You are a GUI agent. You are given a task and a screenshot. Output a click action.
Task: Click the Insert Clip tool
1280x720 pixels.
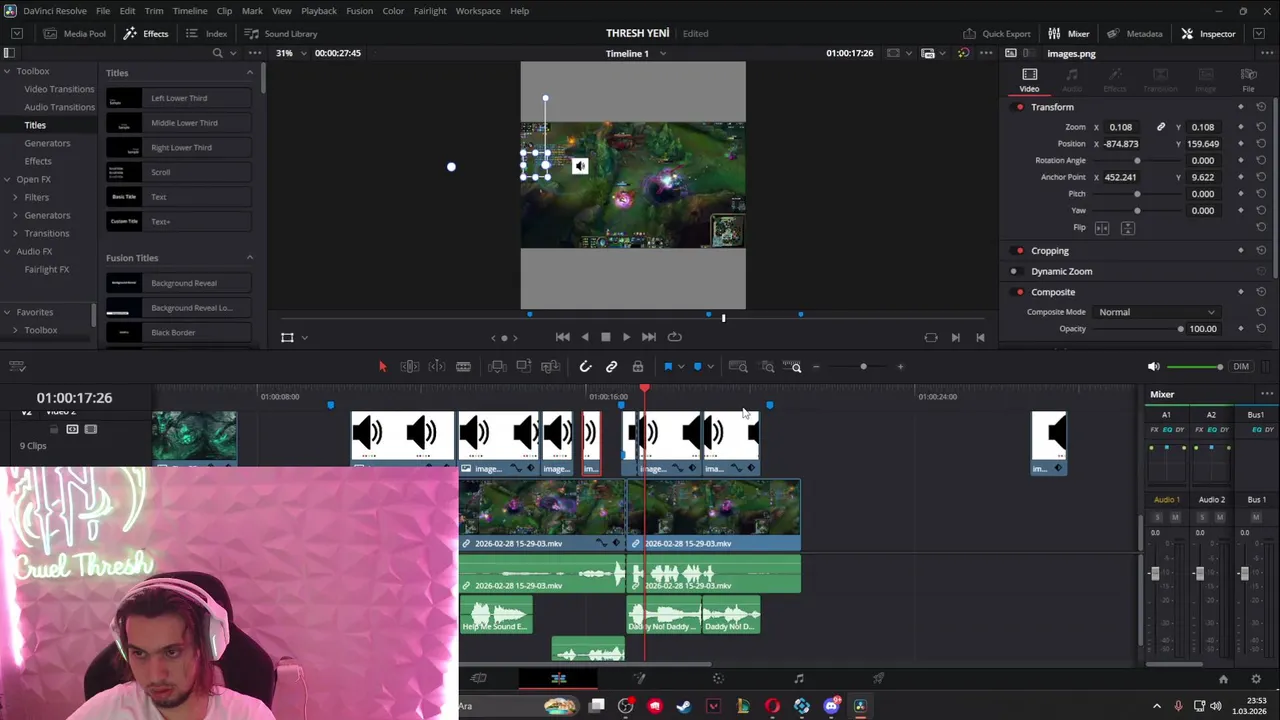click(x=497, y=367)
